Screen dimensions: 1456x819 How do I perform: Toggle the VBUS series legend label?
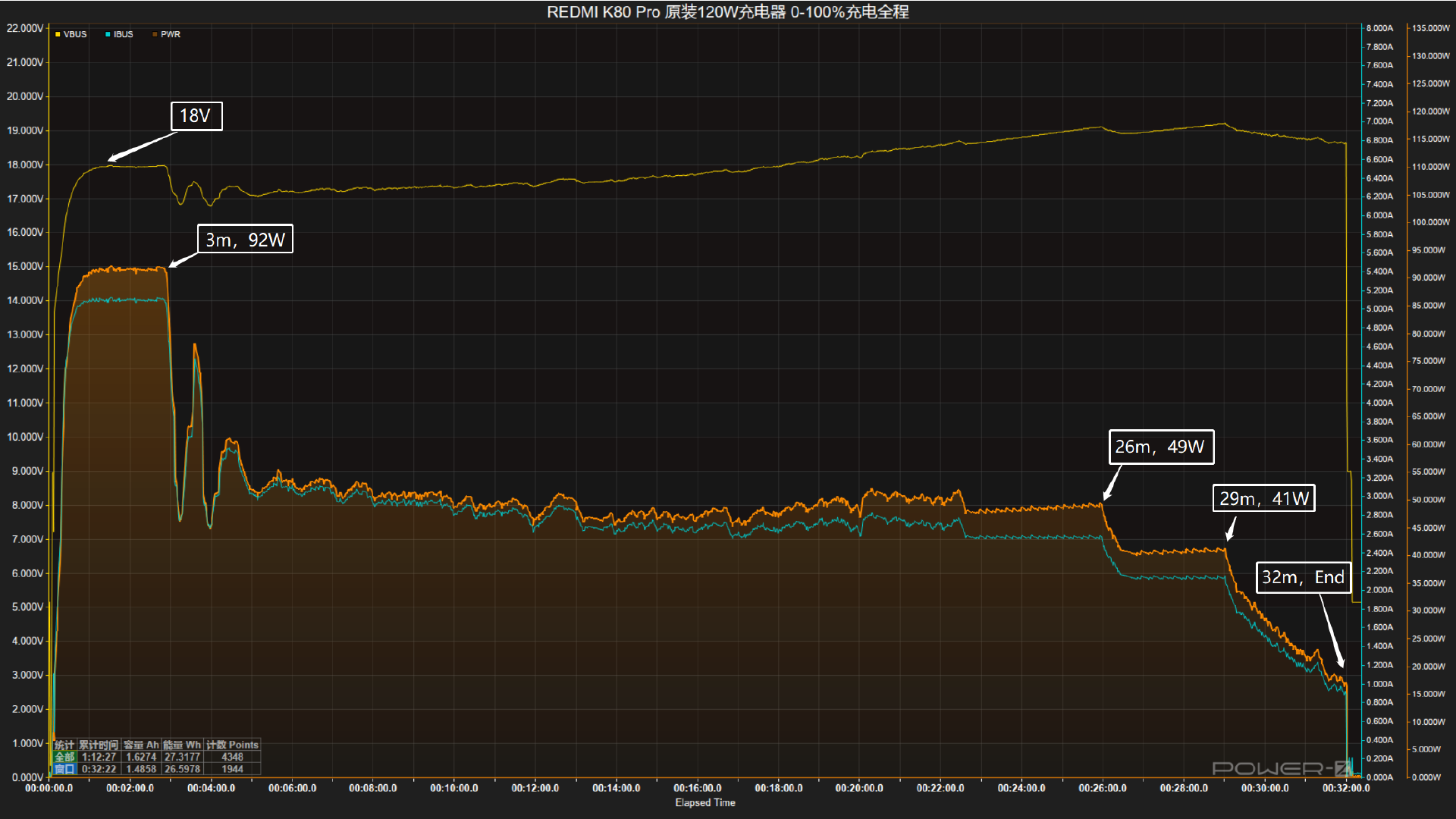pos(75,34)
